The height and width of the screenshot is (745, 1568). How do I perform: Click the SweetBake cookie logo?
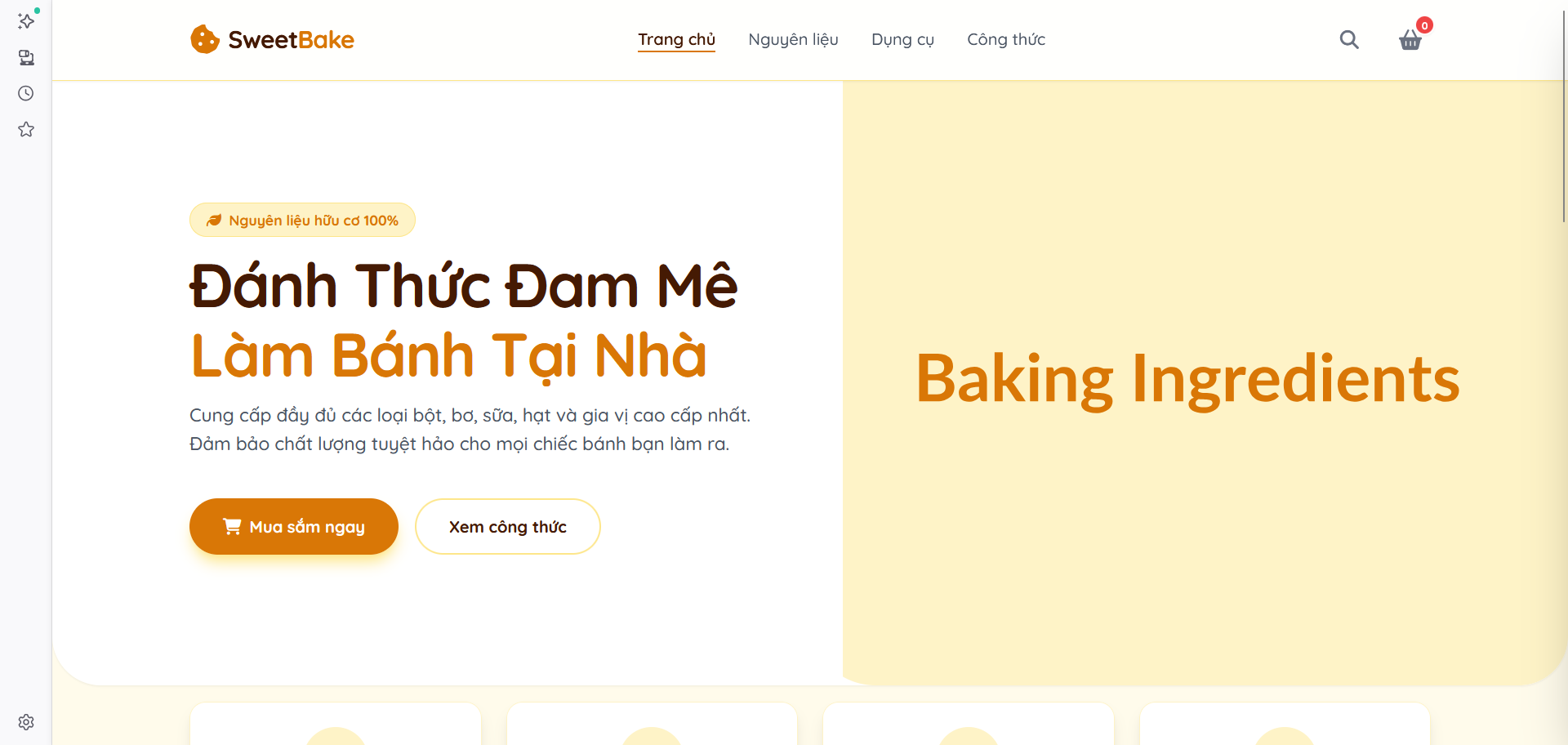(x=204, y=38)
